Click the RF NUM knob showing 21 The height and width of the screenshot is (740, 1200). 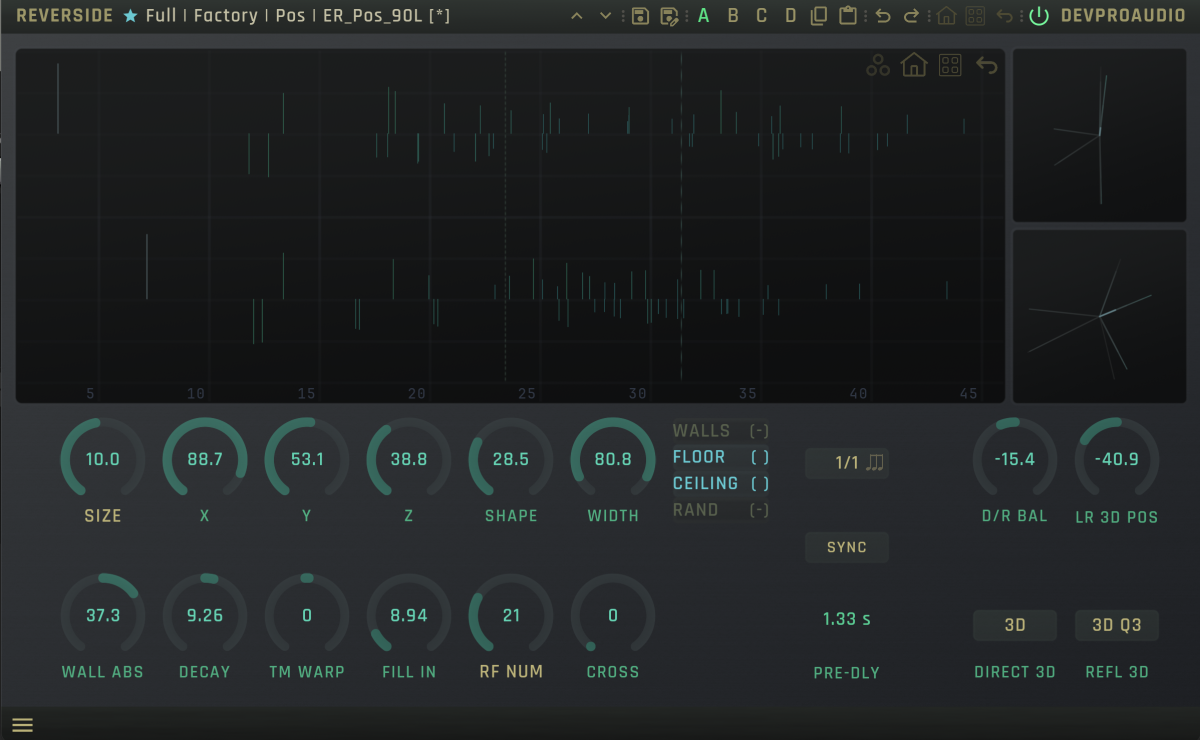point(511,616)
